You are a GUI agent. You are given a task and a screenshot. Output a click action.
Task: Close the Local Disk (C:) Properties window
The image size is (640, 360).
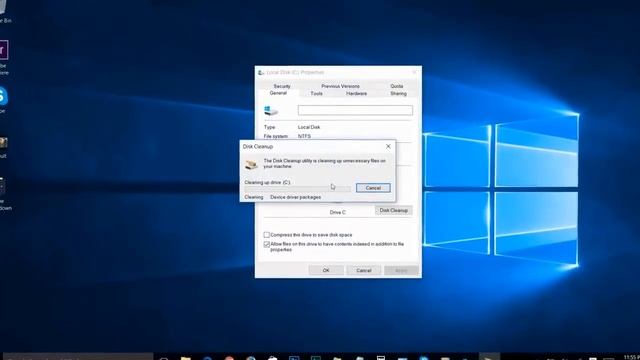pos(414,72)
